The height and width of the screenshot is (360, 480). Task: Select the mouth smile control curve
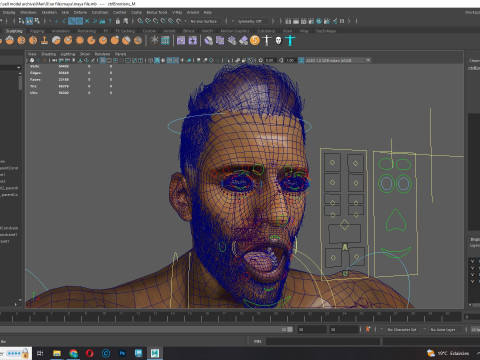click(x=396, y=252)
